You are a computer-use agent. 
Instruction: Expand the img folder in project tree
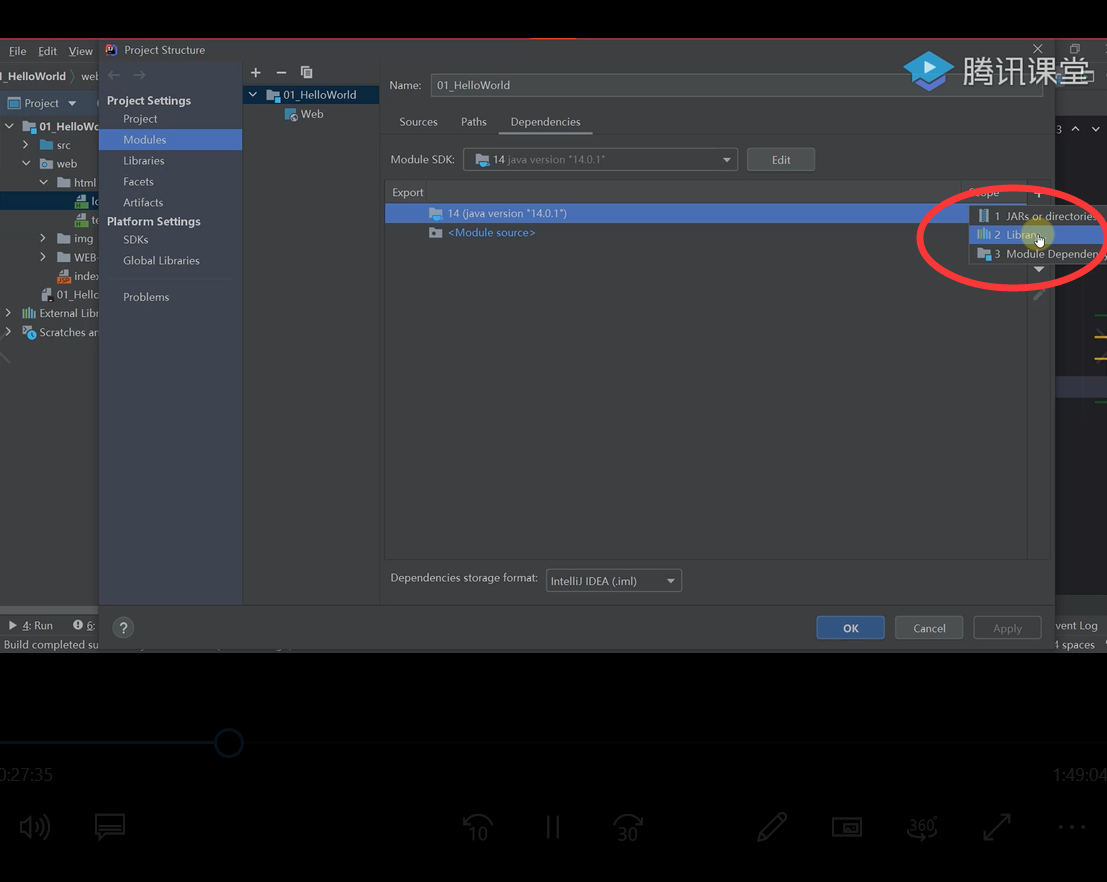pos(43,238)
